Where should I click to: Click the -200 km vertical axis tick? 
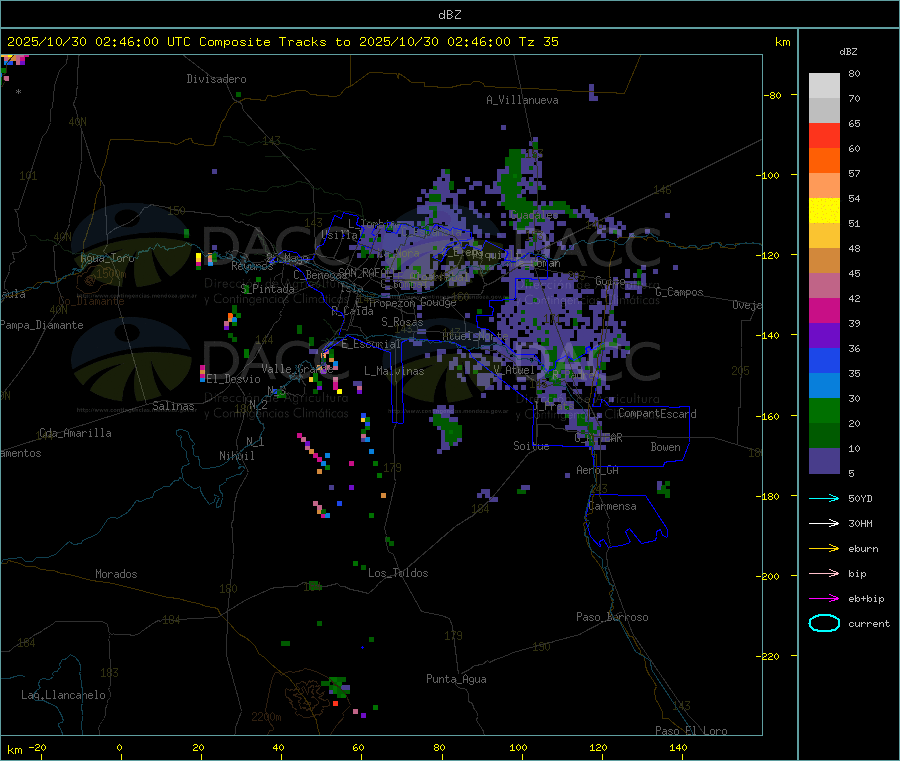click(771, 576)
